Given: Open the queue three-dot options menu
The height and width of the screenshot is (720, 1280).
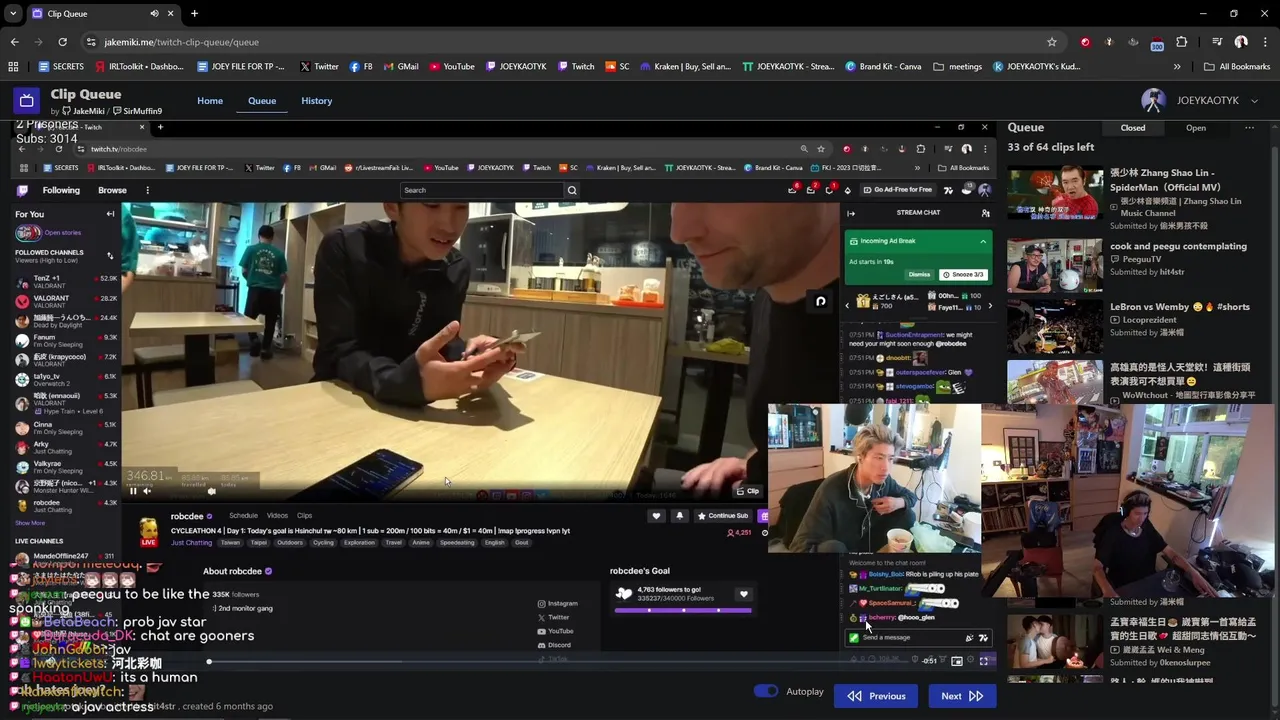Looking at the screenshot, I should [1249, 128].
